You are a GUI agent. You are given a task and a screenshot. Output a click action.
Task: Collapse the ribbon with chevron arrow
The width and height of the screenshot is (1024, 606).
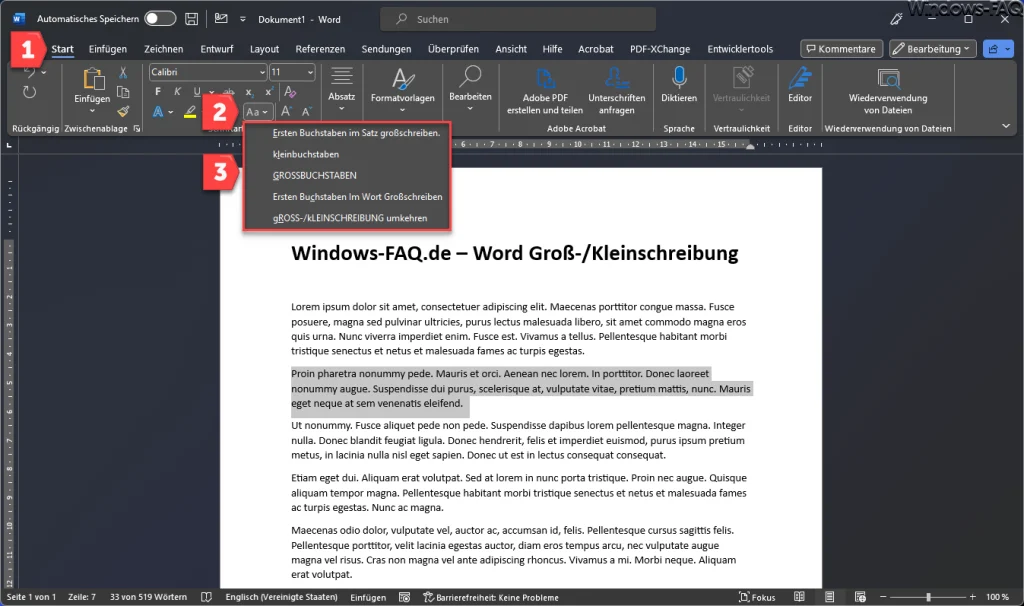[1006, 126]
